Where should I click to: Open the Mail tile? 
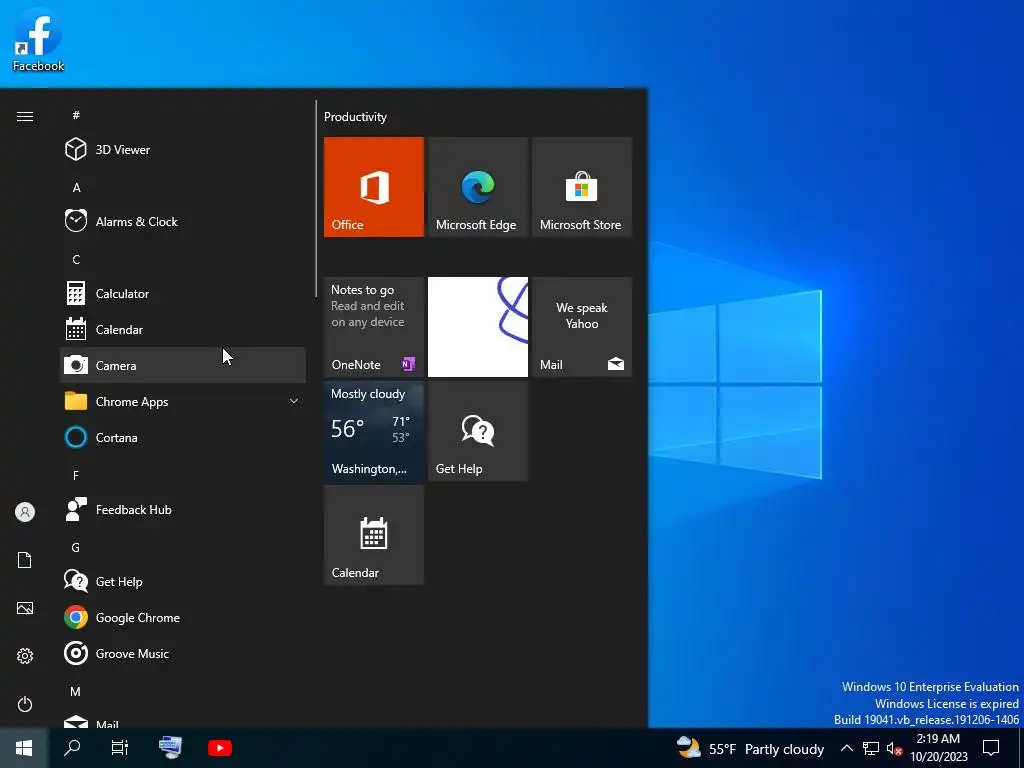(582, 327)
